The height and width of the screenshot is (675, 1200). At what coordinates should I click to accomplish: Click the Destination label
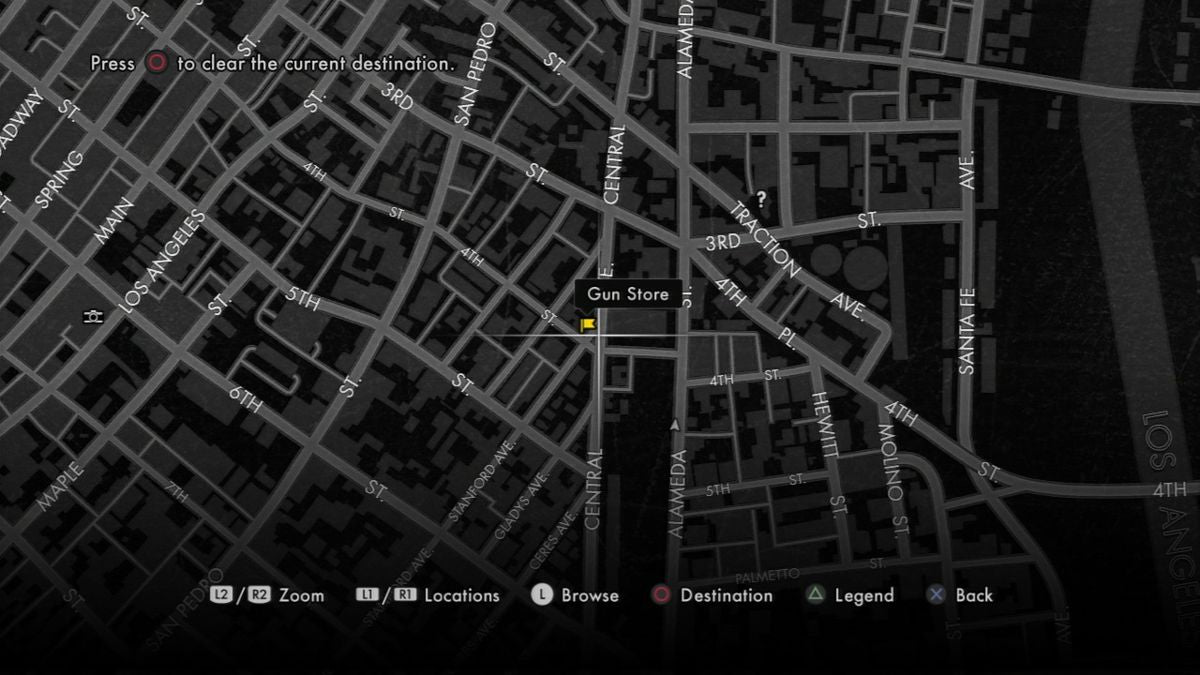coord(726,595)
